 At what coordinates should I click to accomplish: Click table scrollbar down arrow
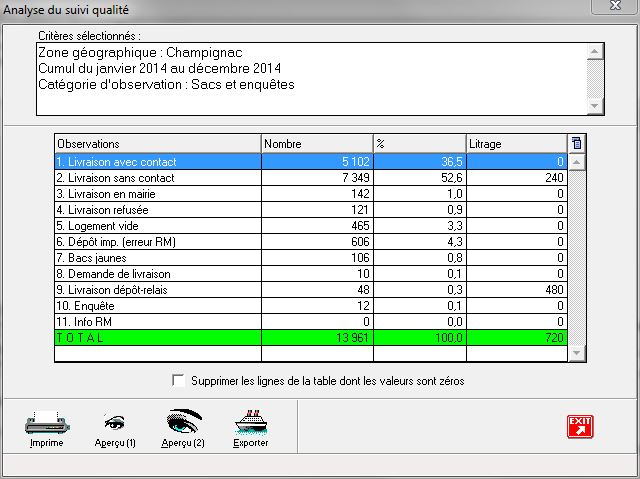click(576, 352)
